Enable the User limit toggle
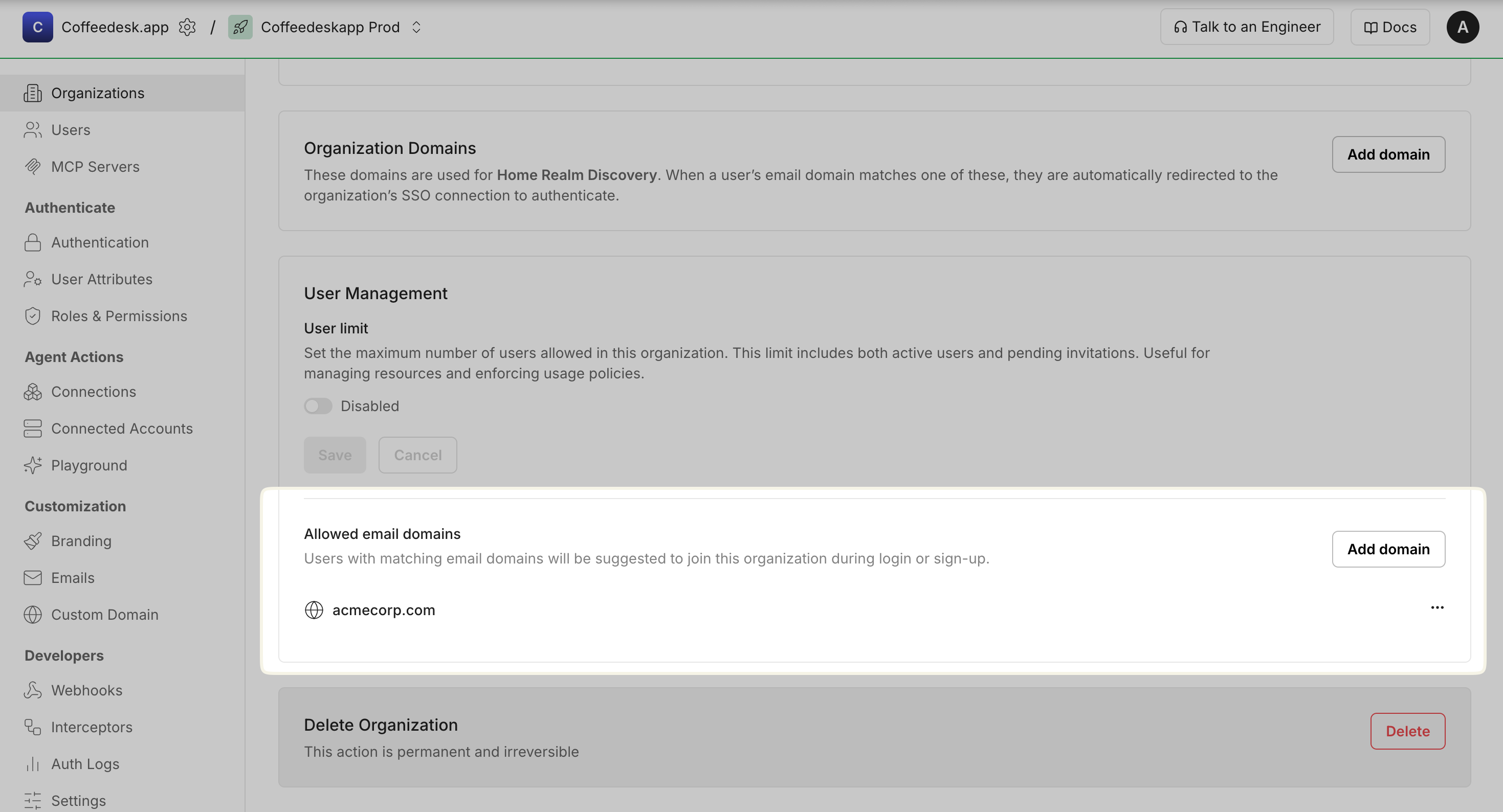 point(318,406)
